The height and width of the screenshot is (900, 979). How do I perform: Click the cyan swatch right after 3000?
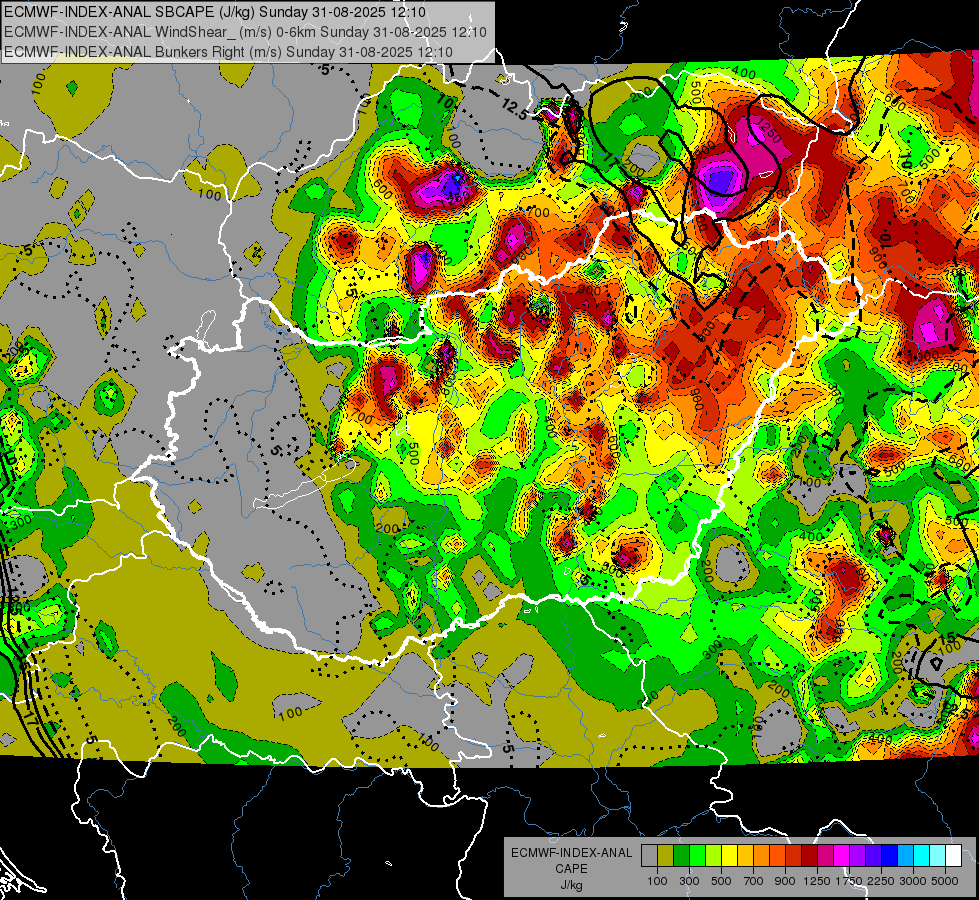(922, 856)
